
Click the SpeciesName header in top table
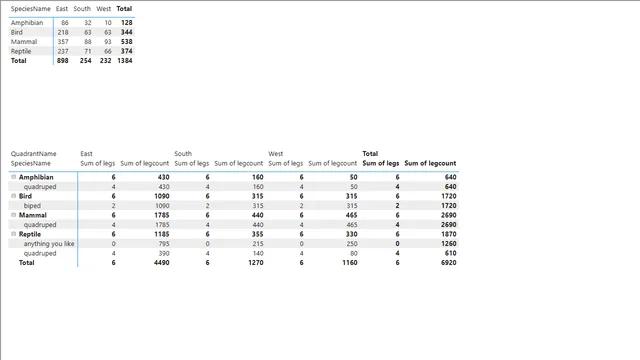[x=31, y=9]
